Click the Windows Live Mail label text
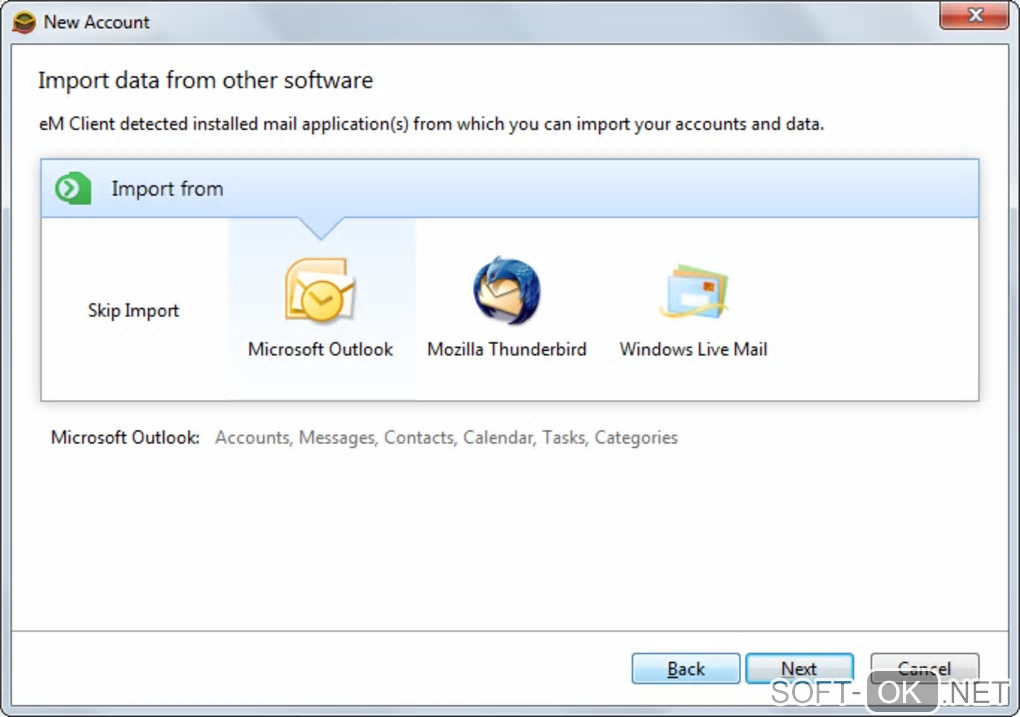1020x717 pixels. (x=693, y=349)
